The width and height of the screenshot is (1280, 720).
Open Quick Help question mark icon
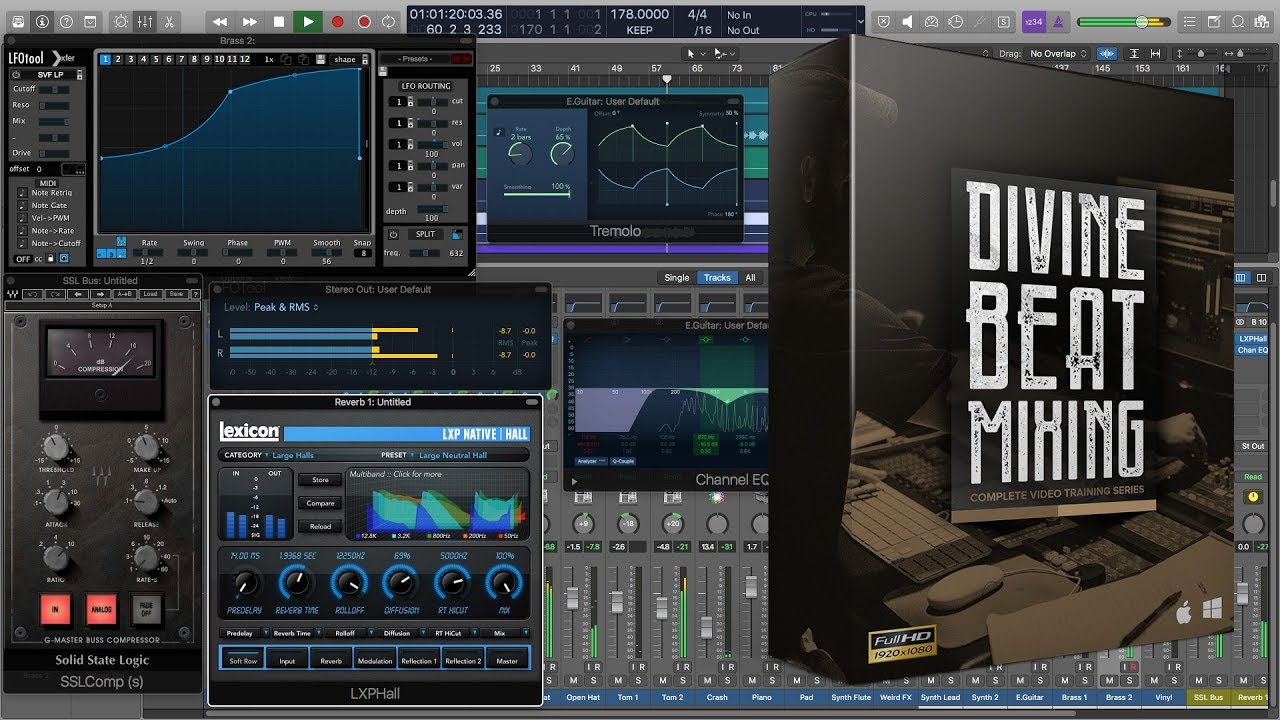67,21
